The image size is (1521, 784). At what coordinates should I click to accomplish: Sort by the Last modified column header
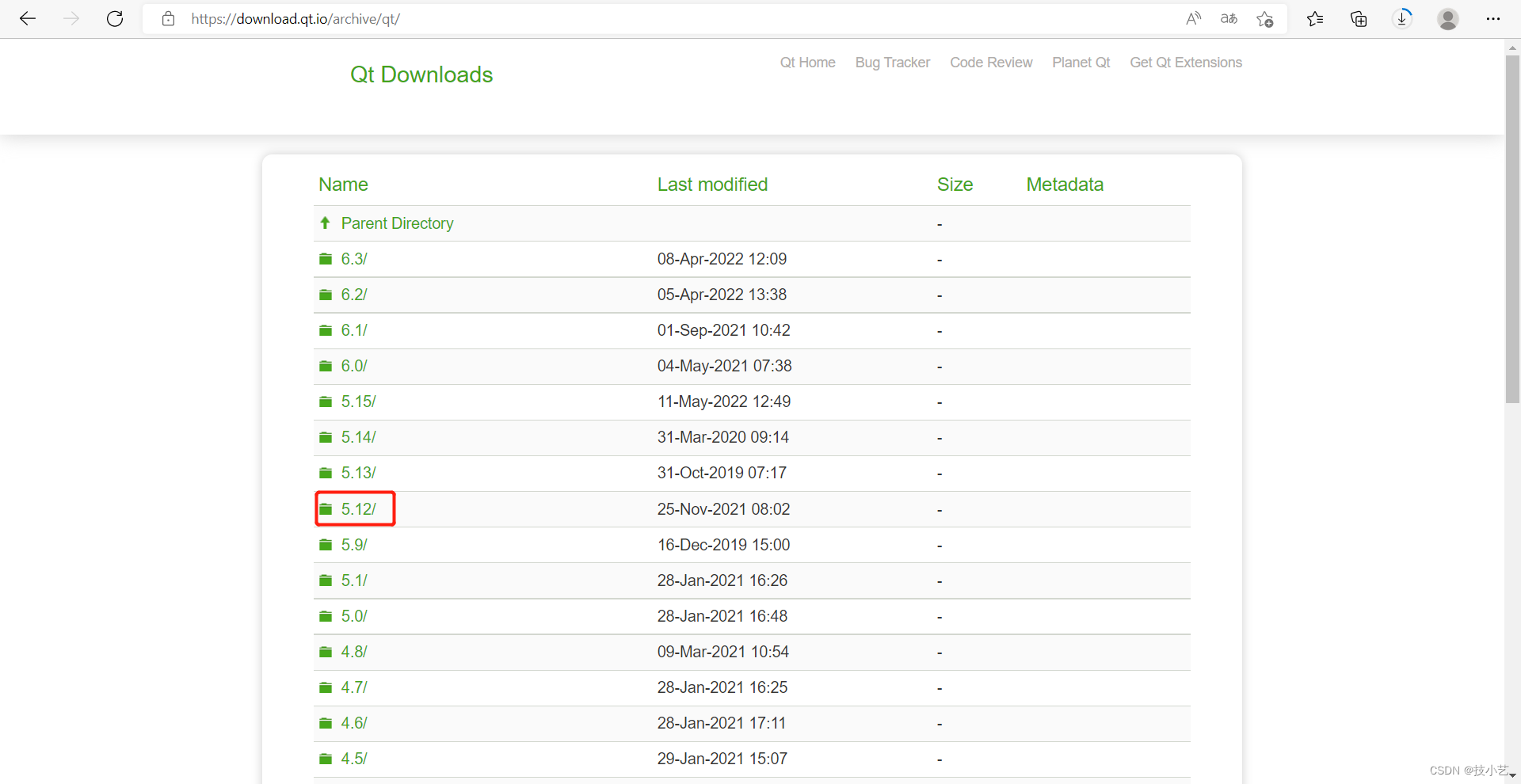coord(712,185)
